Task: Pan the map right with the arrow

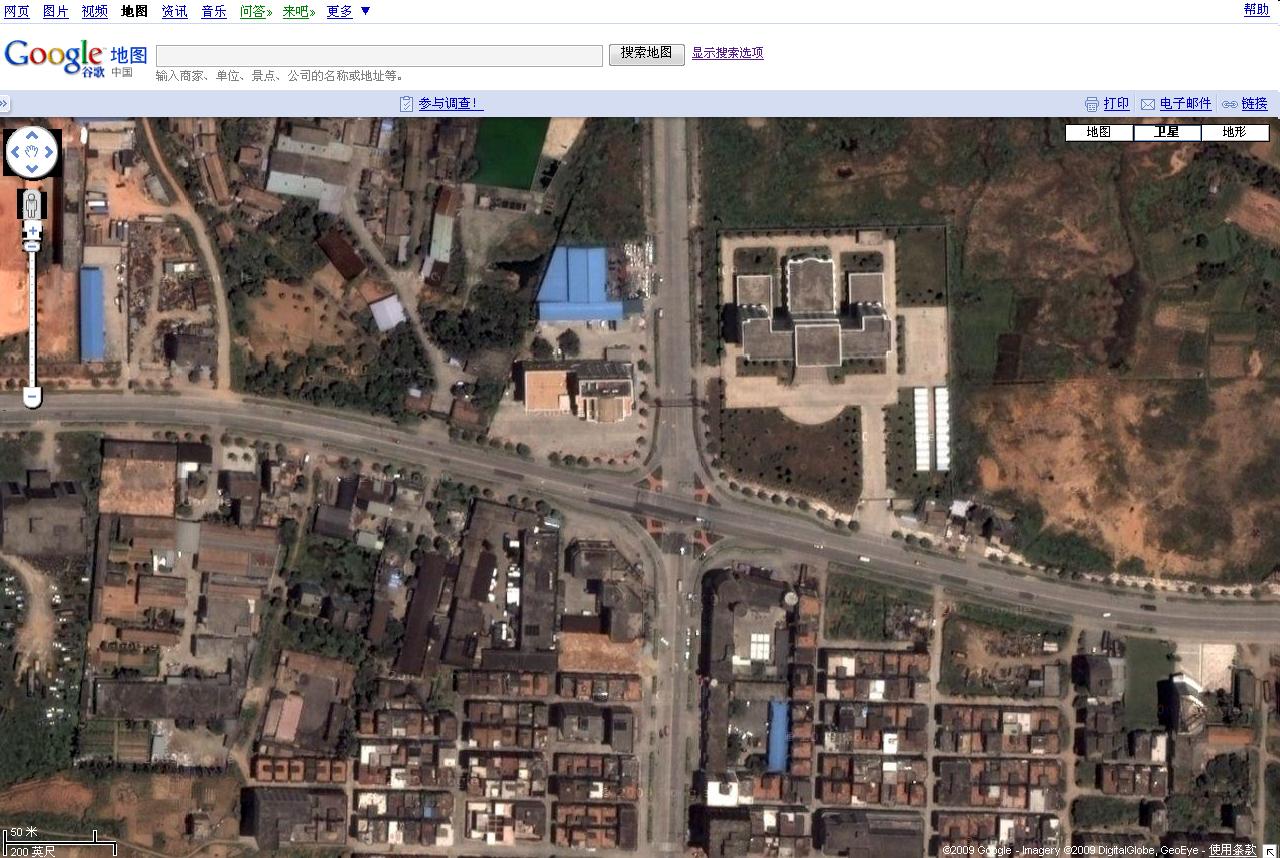Action: tap(50, 152)
